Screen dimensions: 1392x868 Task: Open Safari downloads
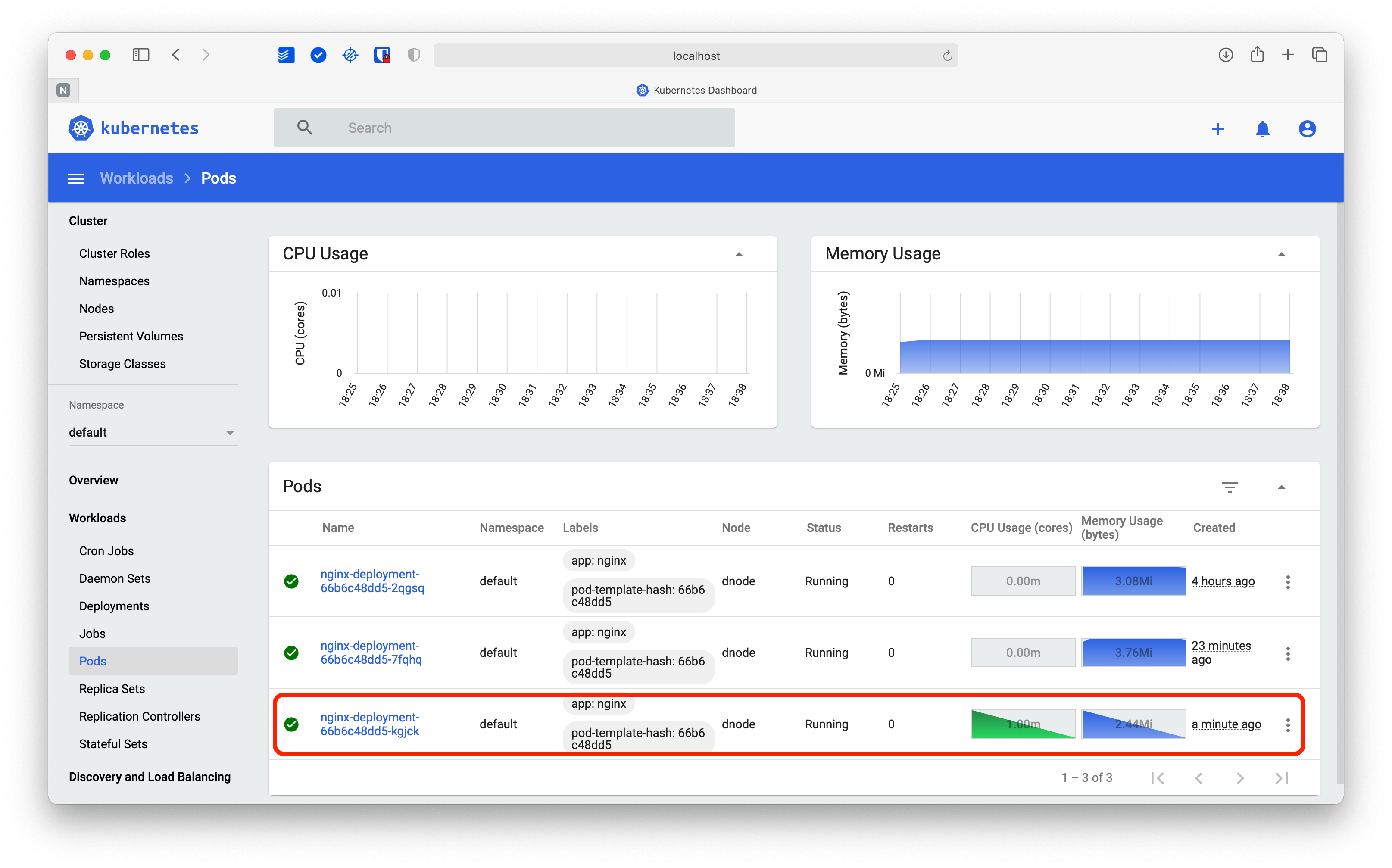tap(1226, 55)
